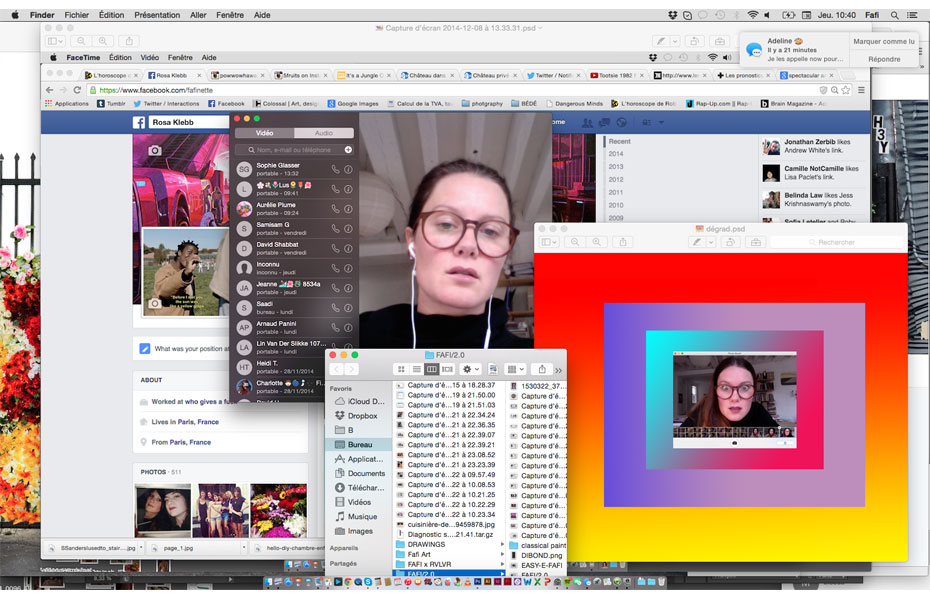Switch Finder to Cover Flow view
The height and width of the screenshot is (600, 930).
(447, 369)
